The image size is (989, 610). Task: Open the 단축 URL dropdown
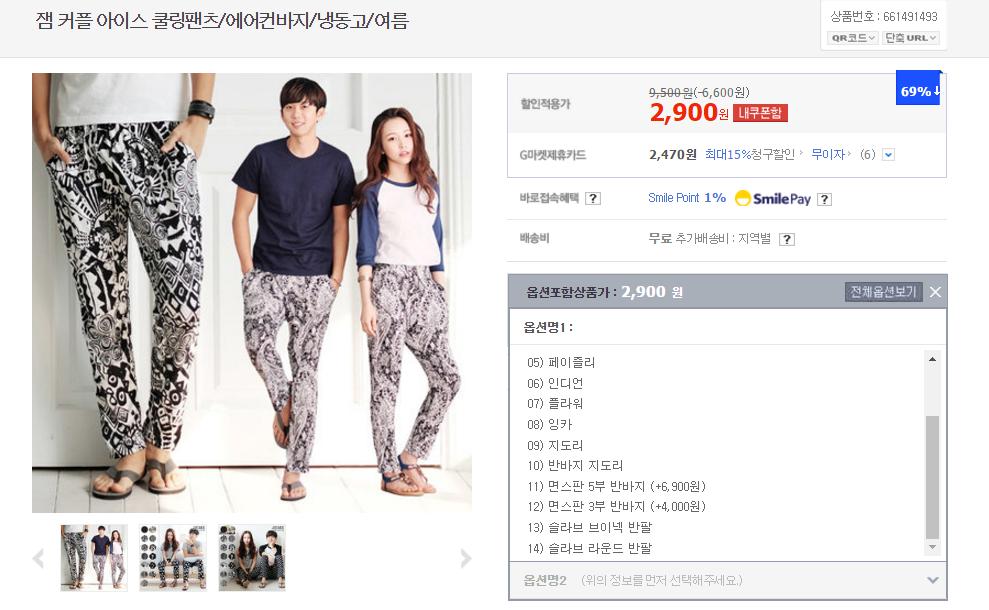coord(911,38)
